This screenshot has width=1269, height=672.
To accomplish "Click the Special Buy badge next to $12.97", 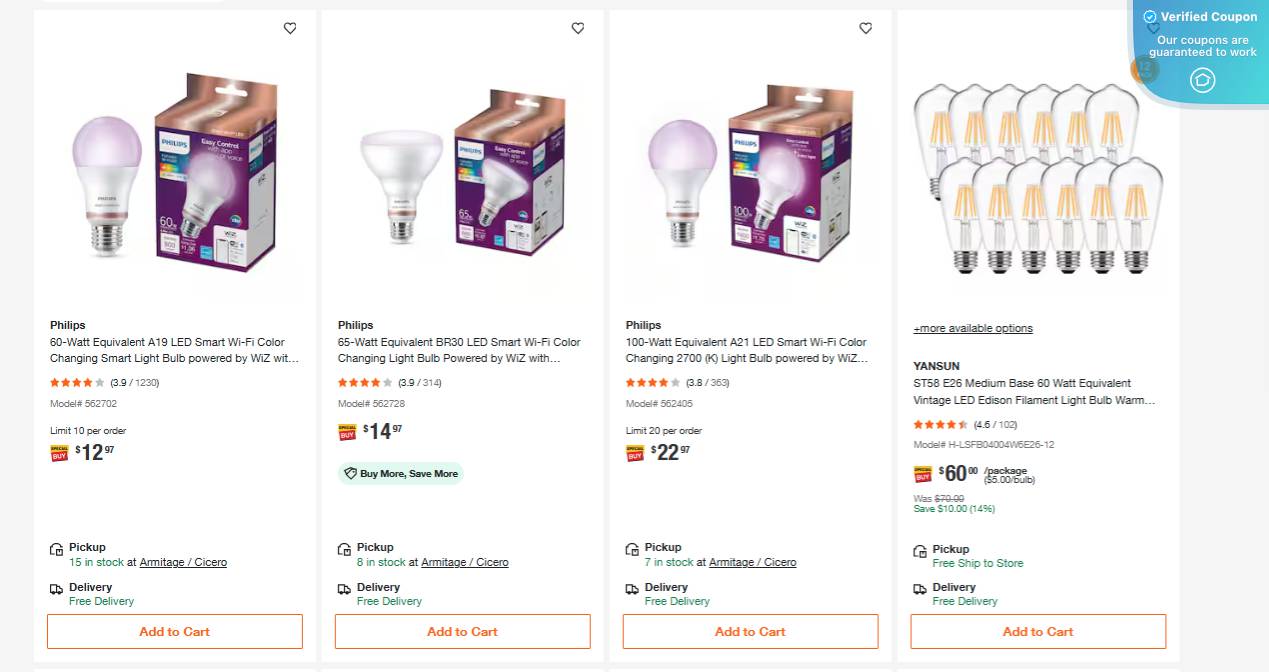I will (59, 452).
